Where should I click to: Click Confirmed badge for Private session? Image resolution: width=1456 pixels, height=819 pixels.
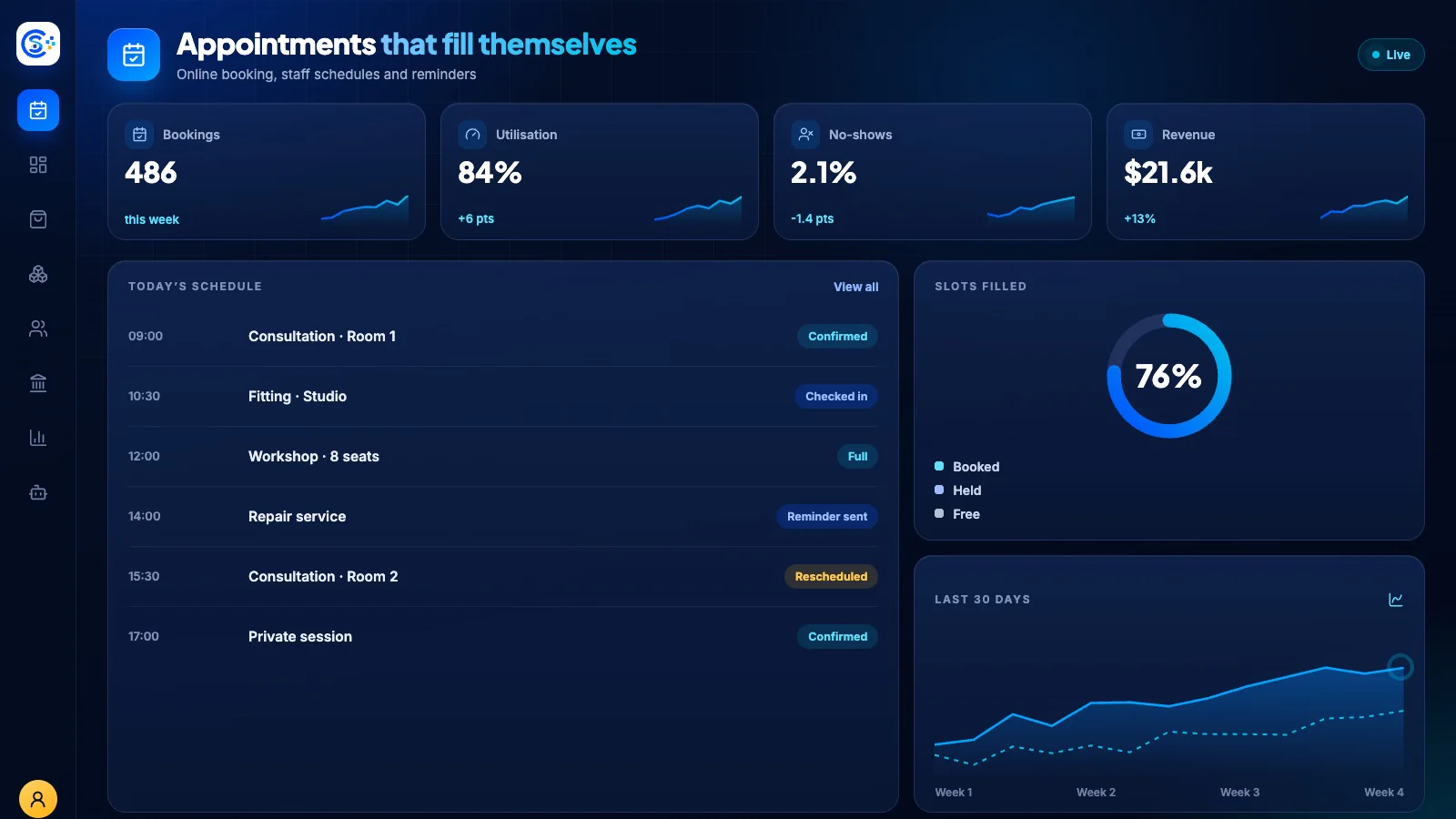(837, 636)
